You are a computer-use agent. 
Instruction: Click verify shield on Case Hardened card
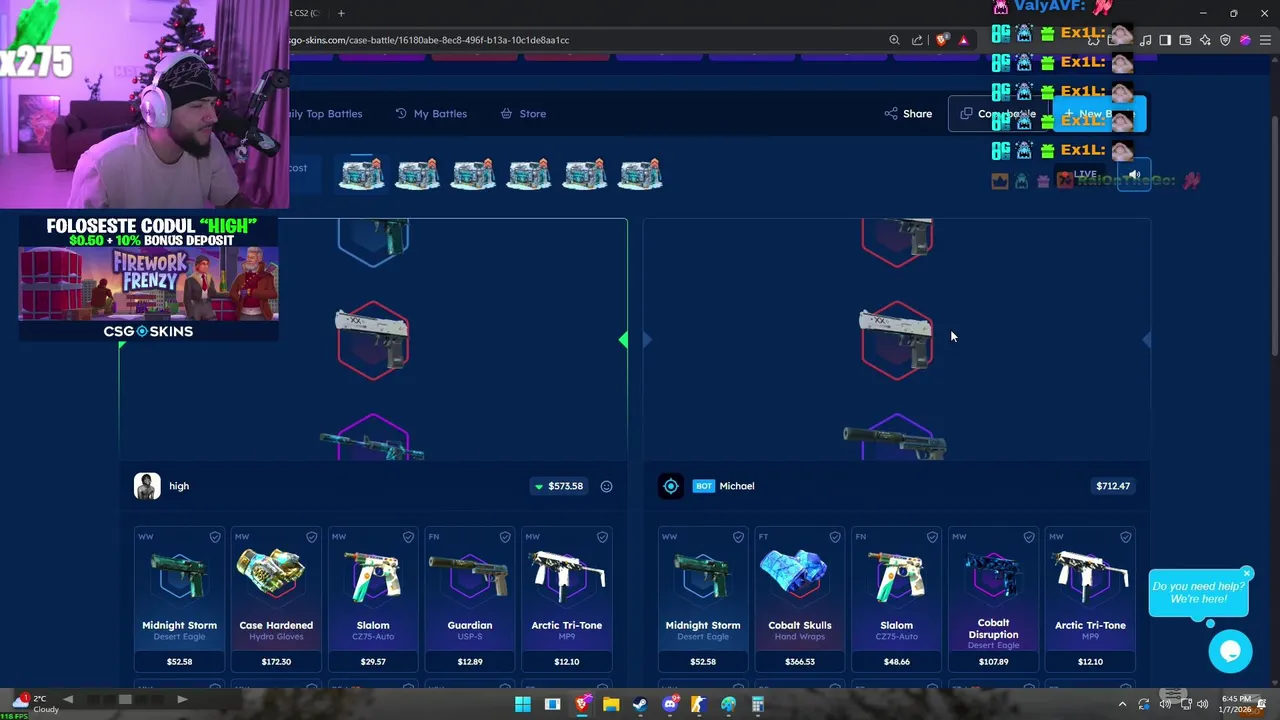tap(311, 537)
